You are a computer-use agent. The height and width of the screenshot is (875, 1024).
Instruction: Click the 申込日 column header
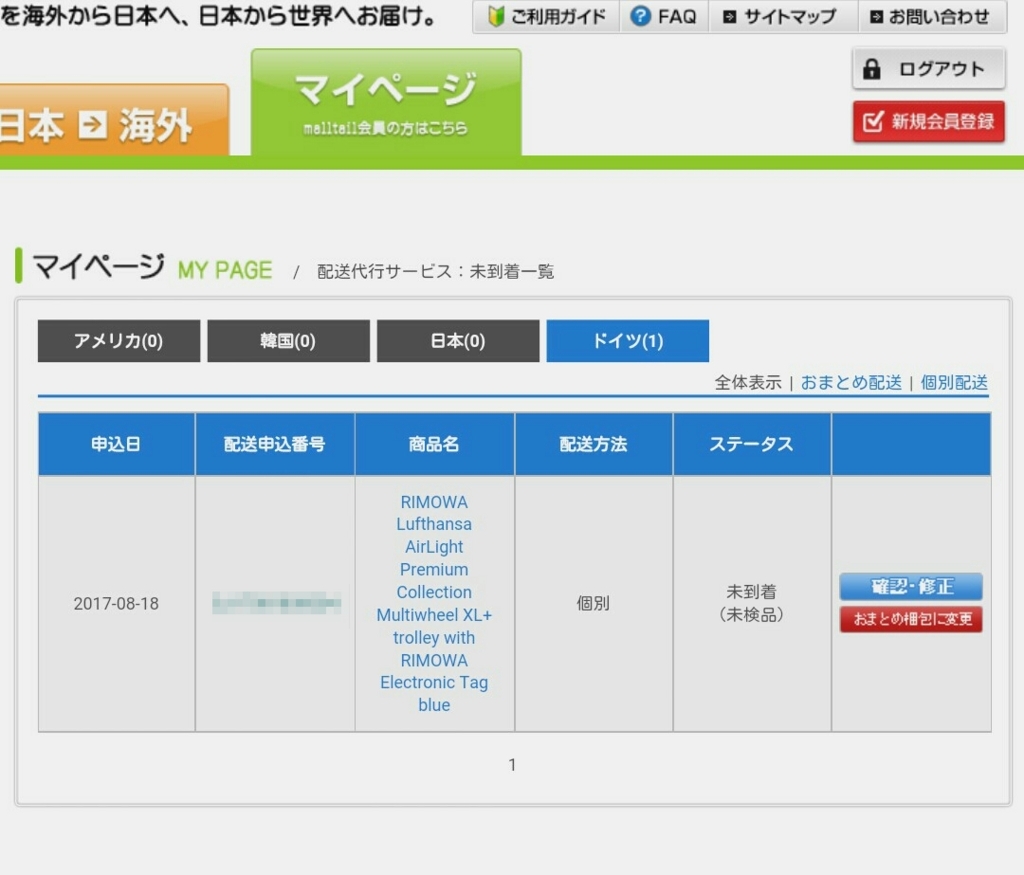116,444
